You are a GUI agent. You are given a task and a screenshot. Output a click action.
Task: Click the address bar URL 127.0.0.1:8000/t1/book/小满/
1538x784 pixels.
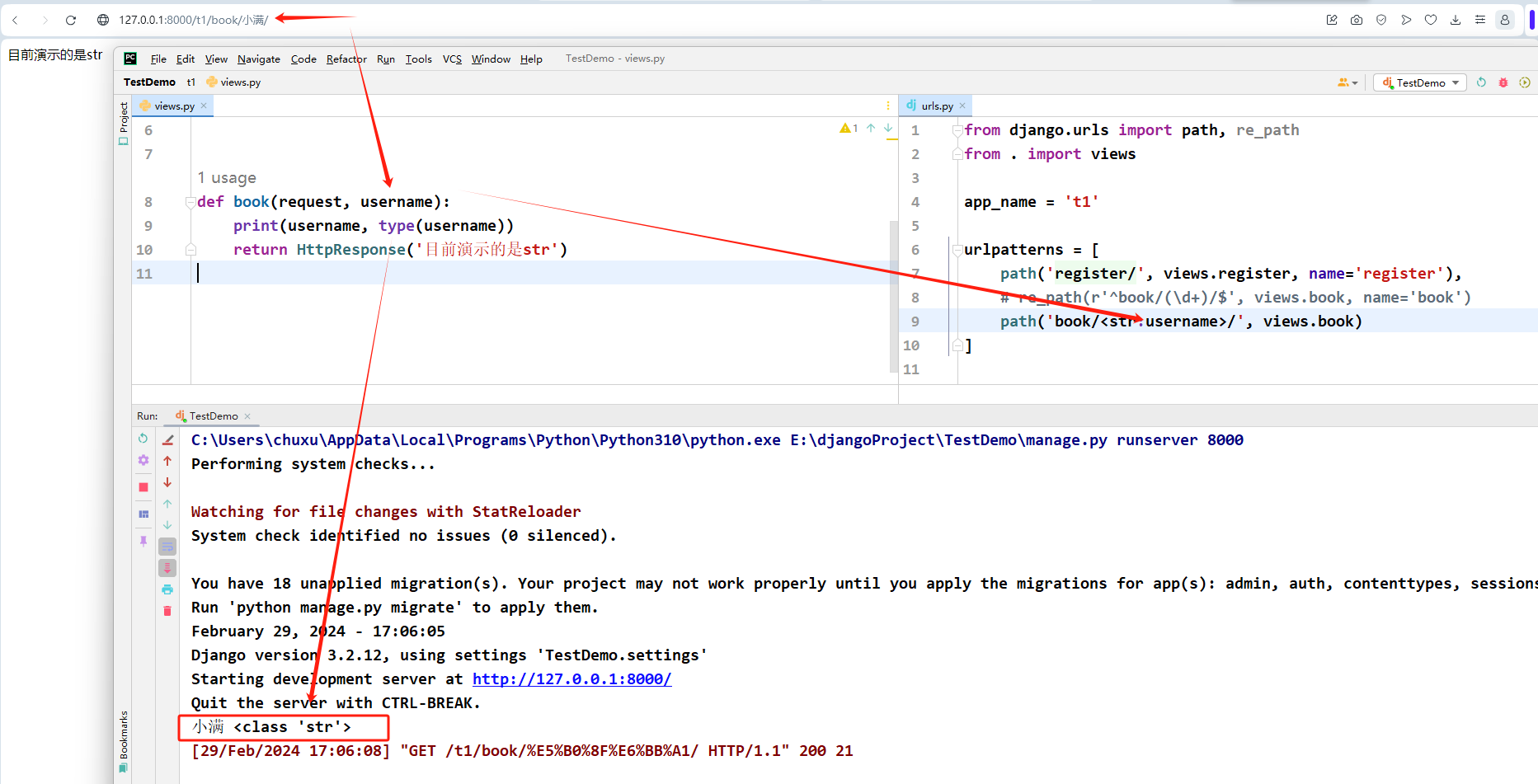(x=193, y=20)
